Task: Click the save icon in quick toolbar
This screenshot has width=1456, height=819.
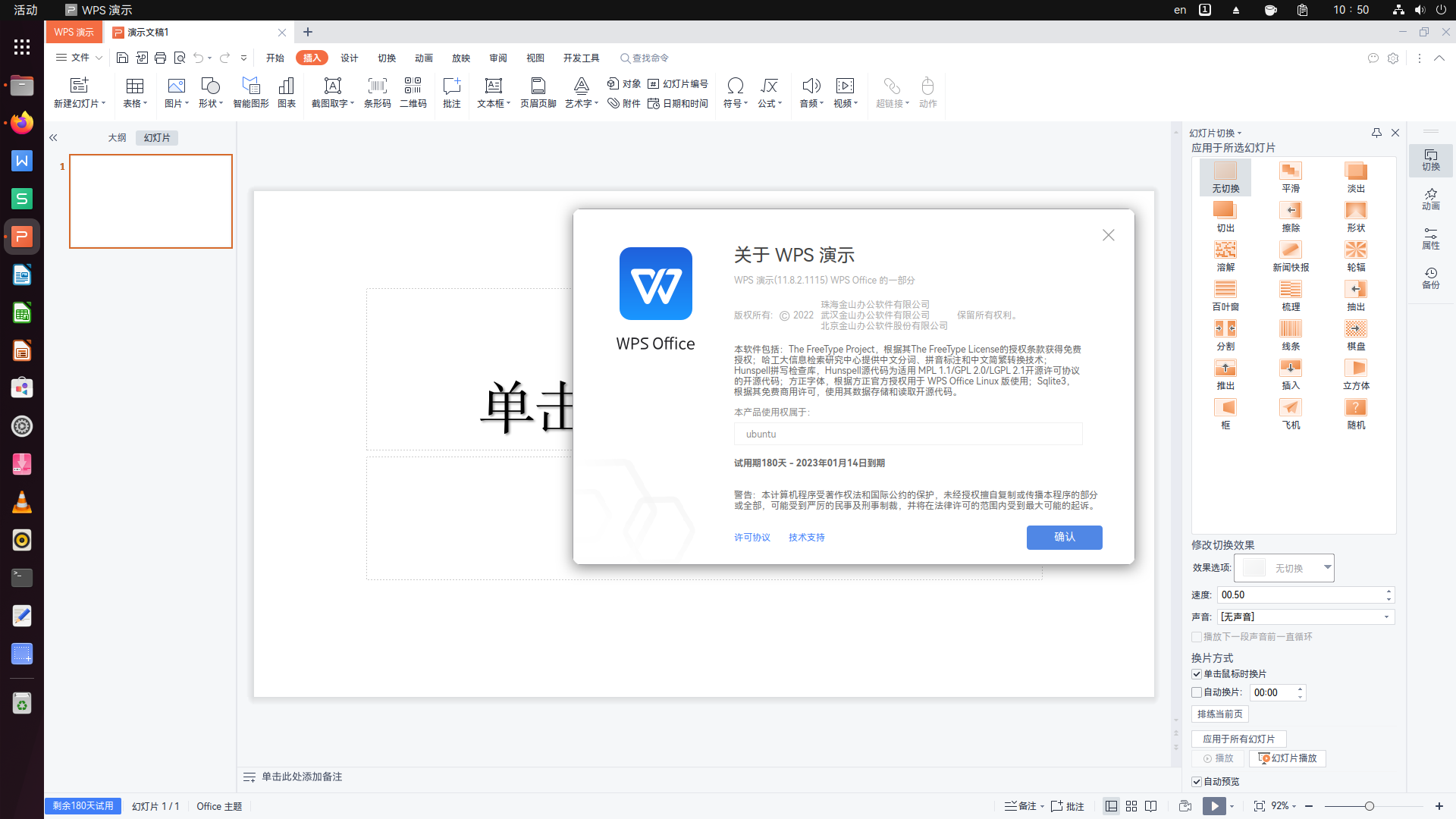Action: (x=122, y=58)
